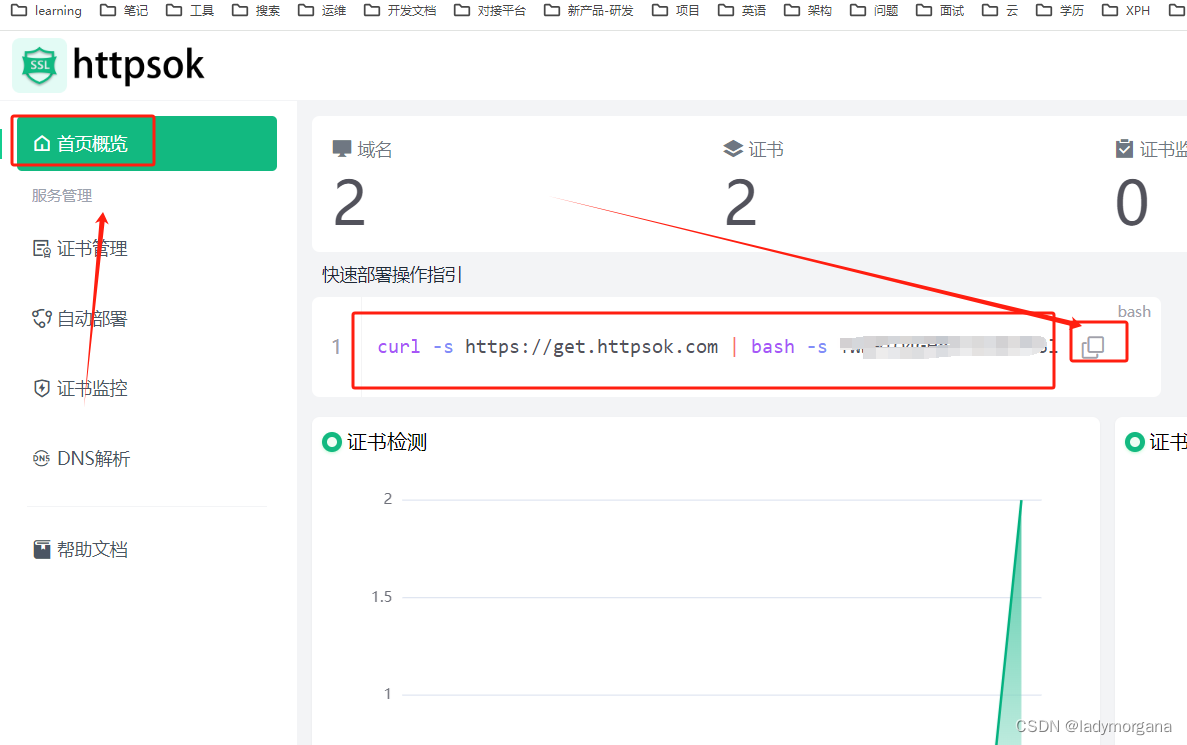Click the httpsok SSL shield logo
1187x745 pixels.
tap(39, 66)
